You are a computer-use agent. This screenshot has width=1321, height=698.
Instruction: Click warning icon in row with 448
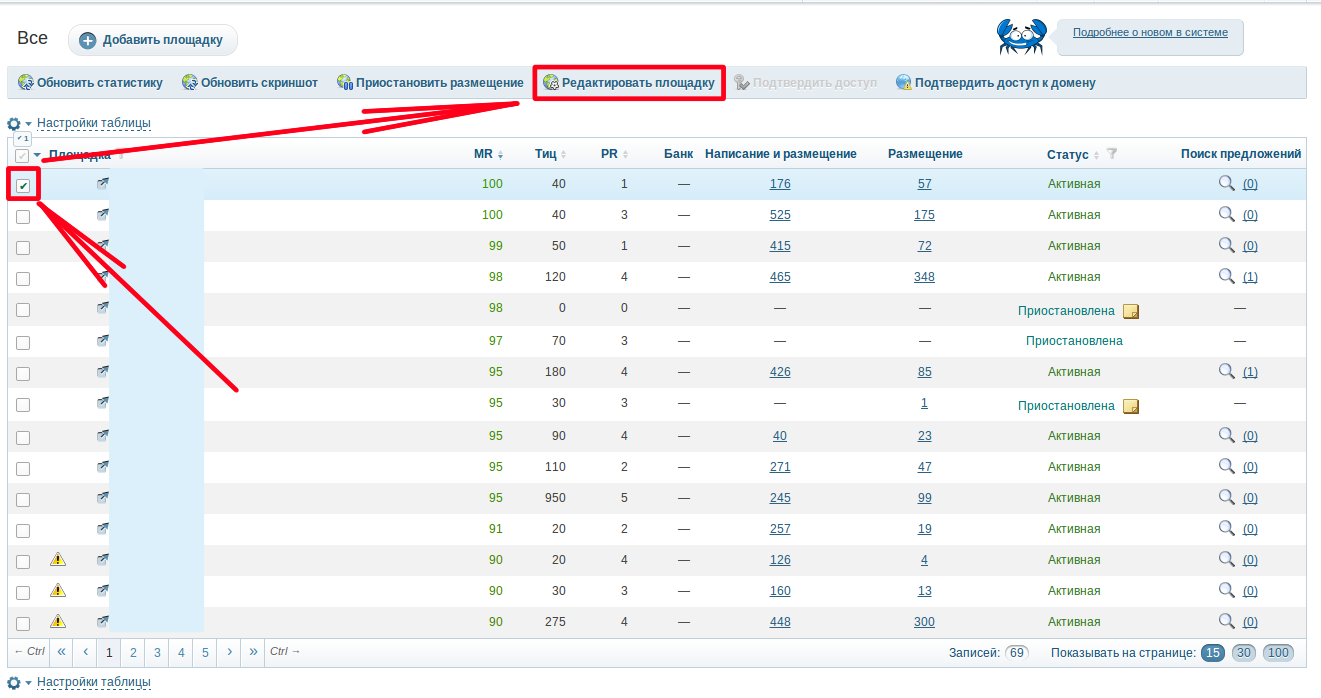click(58, 621)
